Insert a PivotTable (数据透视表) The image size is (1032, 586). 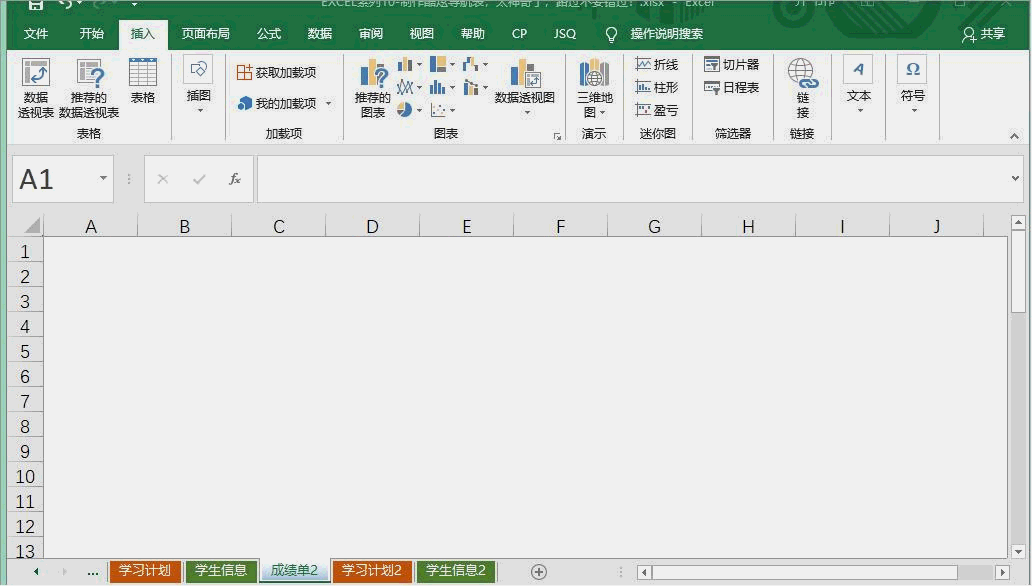(36, 88)
